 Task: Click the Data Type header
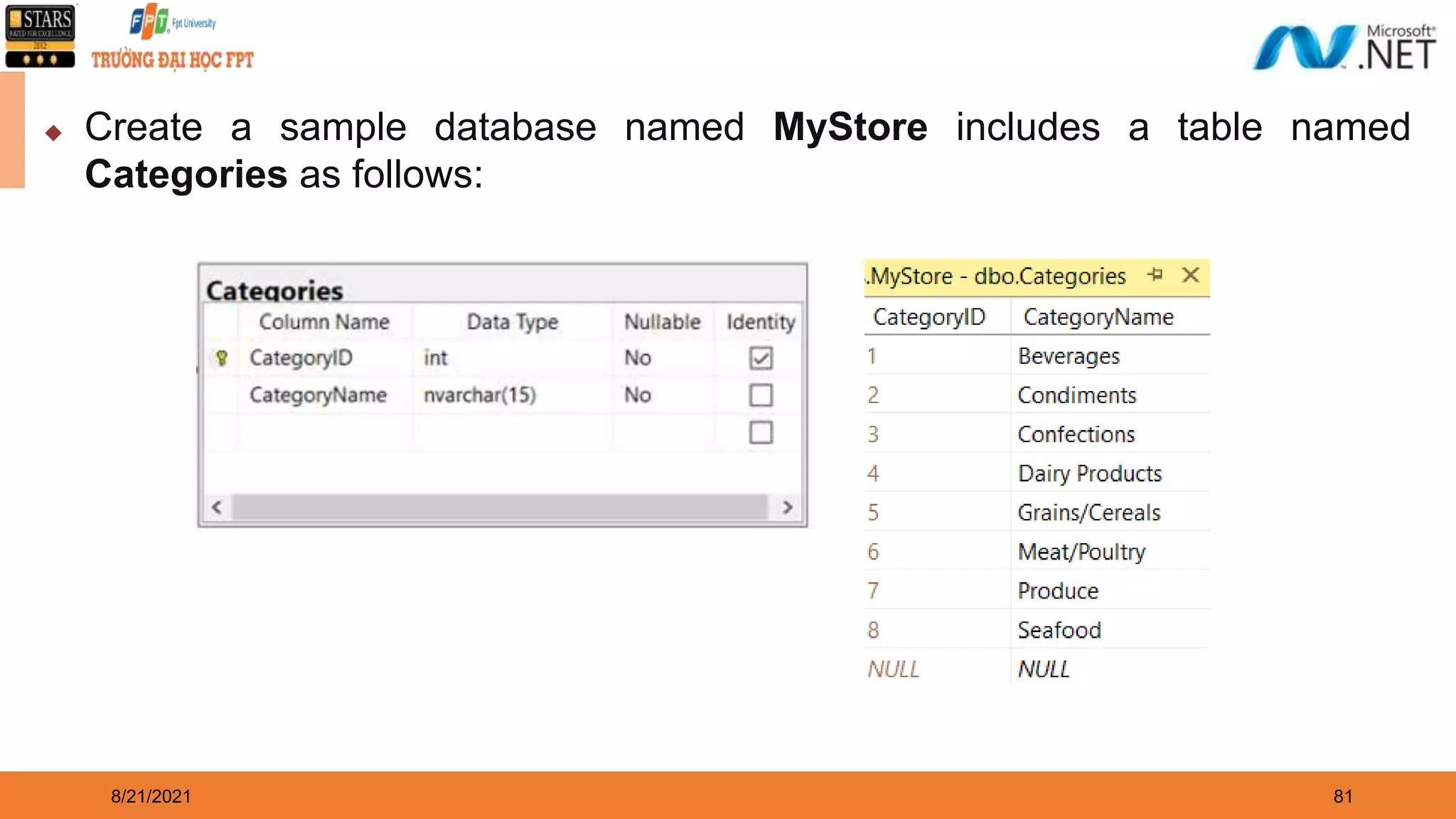(x=512, y=322)
